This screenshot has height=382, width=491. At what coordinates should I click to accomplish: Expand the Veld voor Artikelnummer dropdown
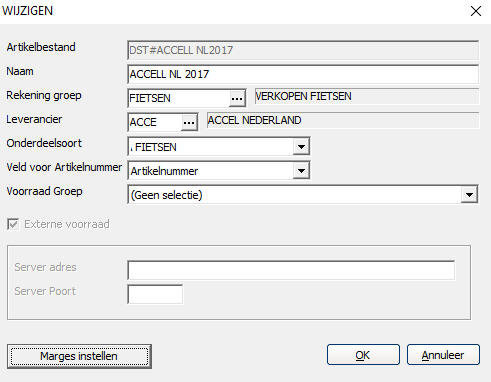[301, 171]
